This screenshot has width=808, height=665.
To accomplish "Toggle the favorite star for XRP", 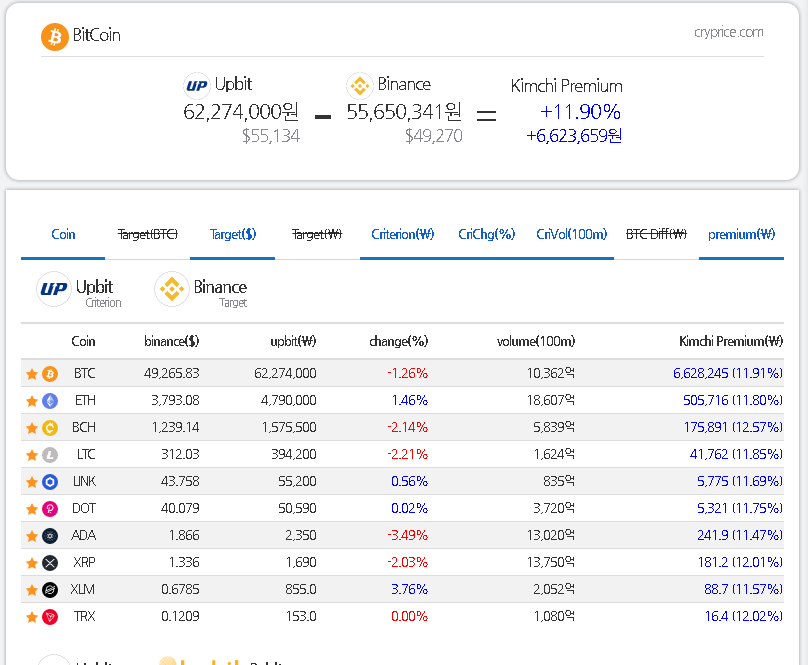I will coord(32,563).
